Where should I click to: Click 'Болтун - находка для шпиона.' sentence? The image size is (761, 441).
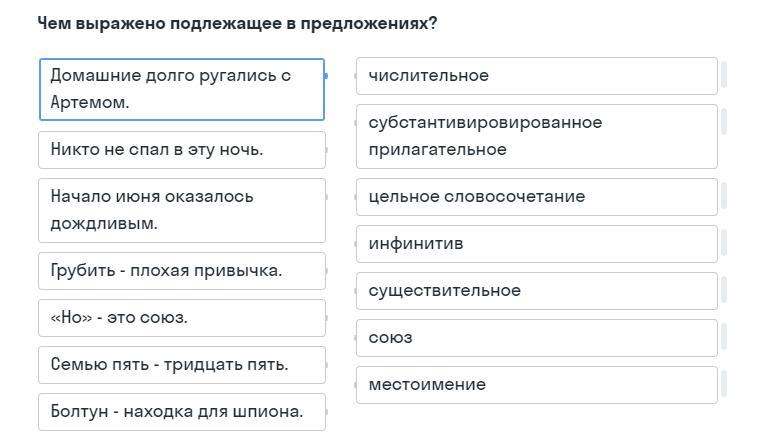tap(182, 412)
